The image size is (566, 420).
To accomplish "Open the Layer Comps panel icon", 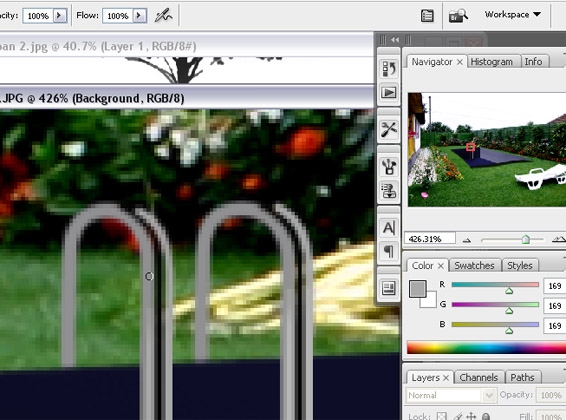I will [389, 288].
